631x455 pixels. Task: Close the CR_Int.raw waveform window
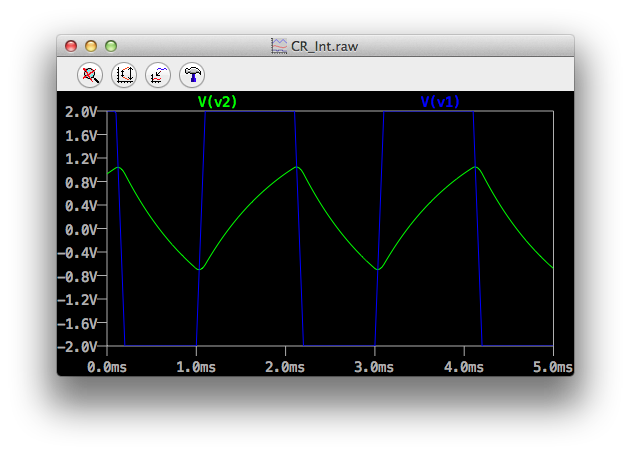pos(71,46)
